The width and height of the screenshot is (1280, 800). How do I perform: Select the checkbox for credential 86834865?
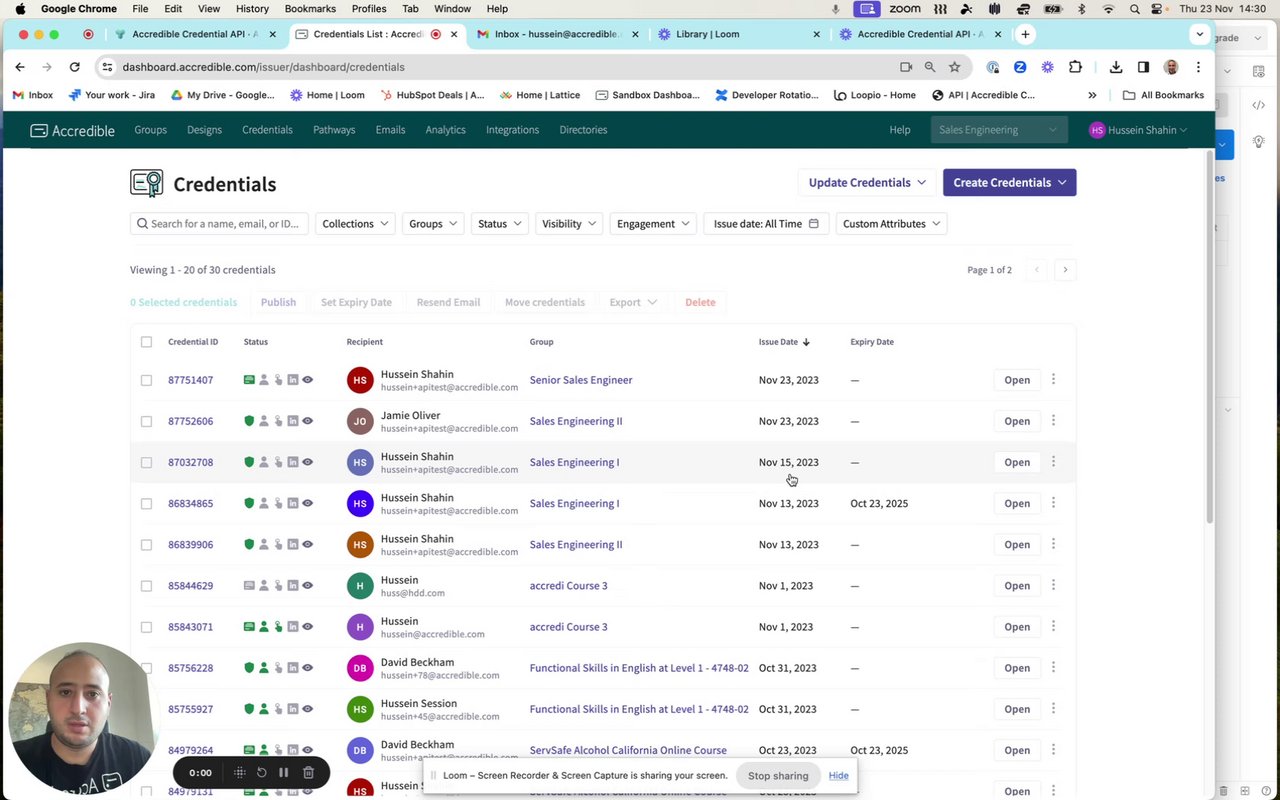146,503
